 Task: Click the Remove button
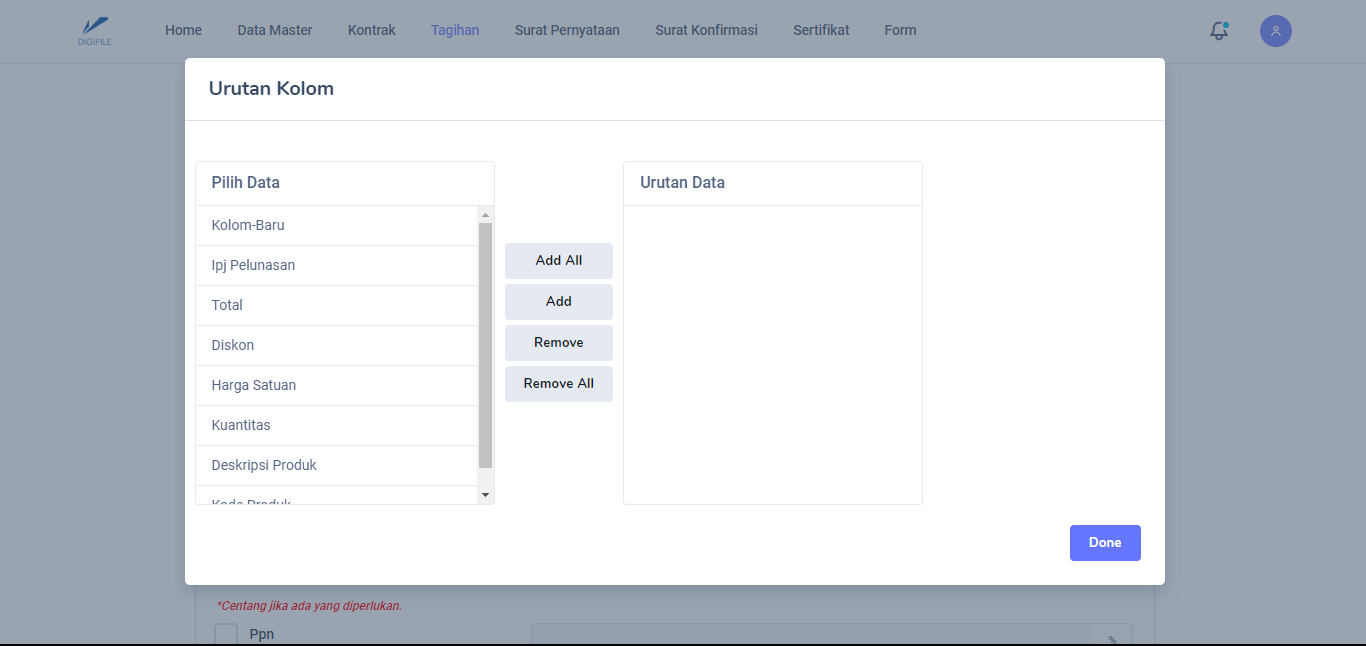[558, 343]
